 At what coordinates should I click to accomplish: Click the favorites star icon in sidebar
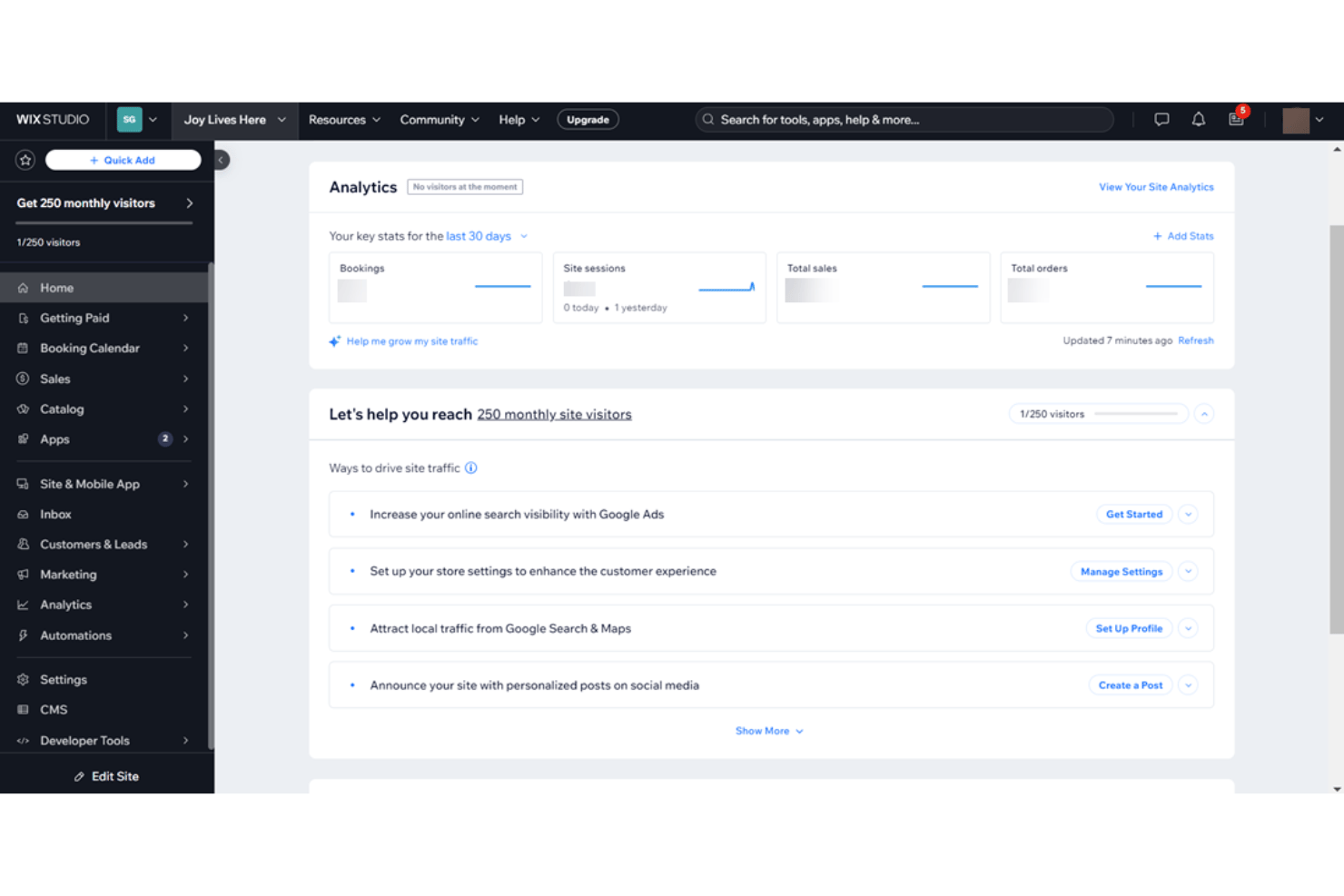tap(25, 160)
